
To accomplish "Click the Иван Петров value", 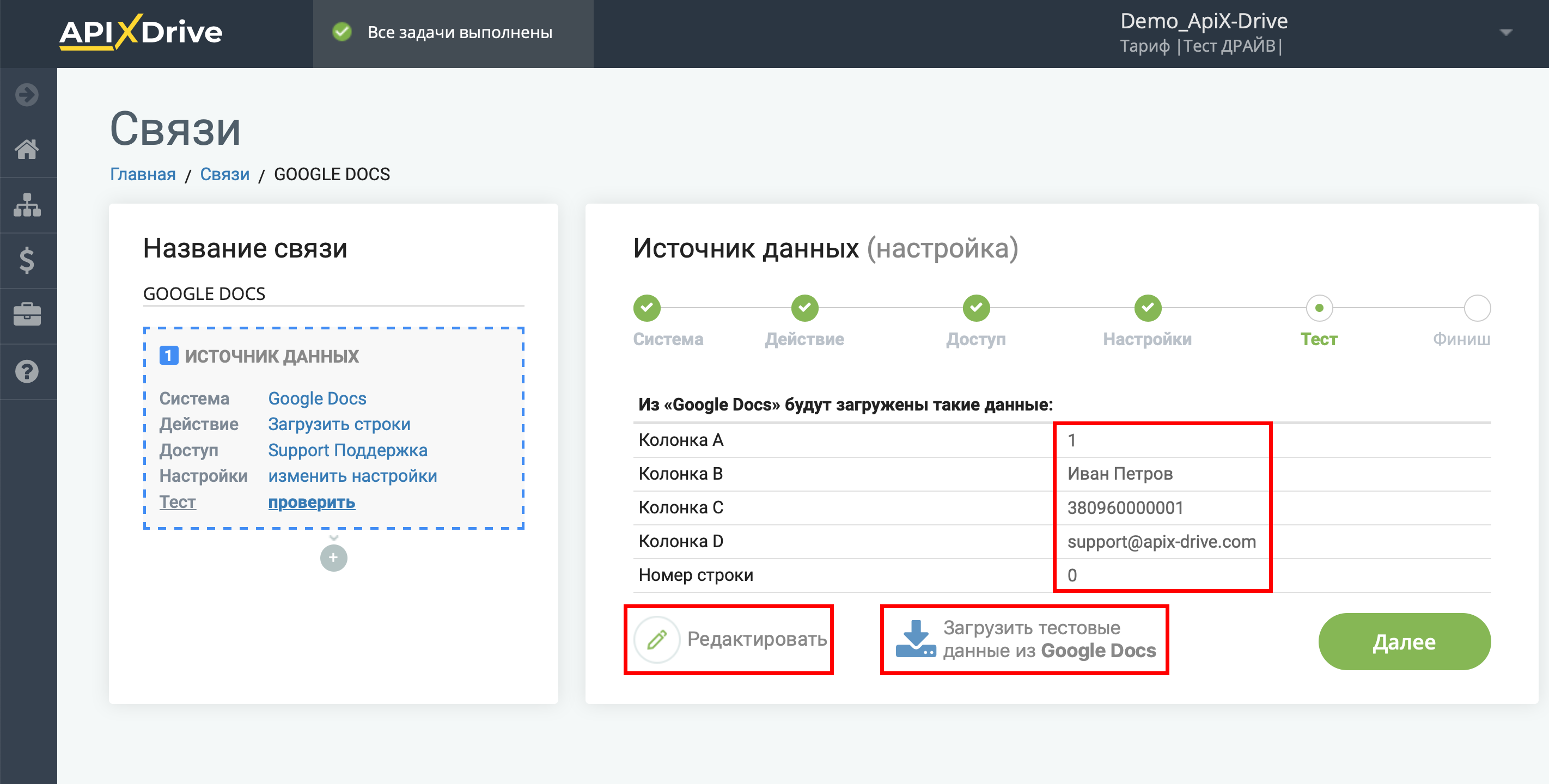I will (1120, 474).
